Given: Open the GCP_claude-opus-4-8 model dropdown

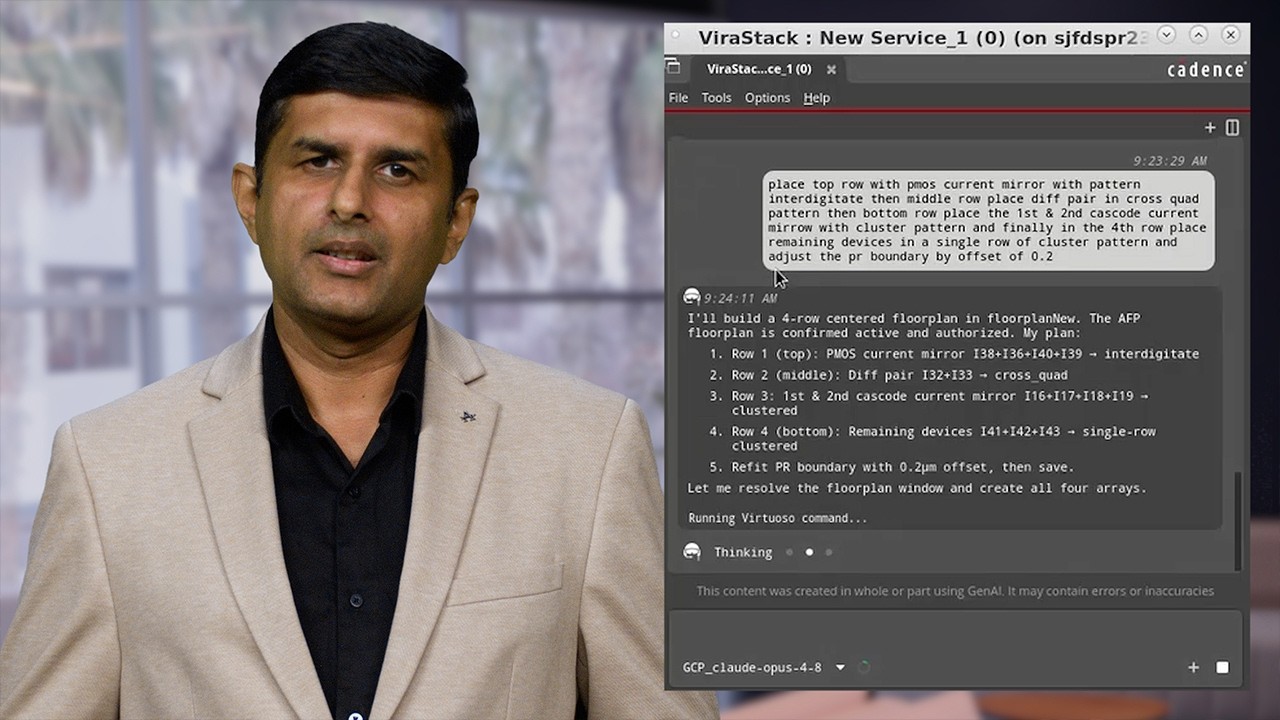Looking at the screenshot, I should [x=764, y=667].
